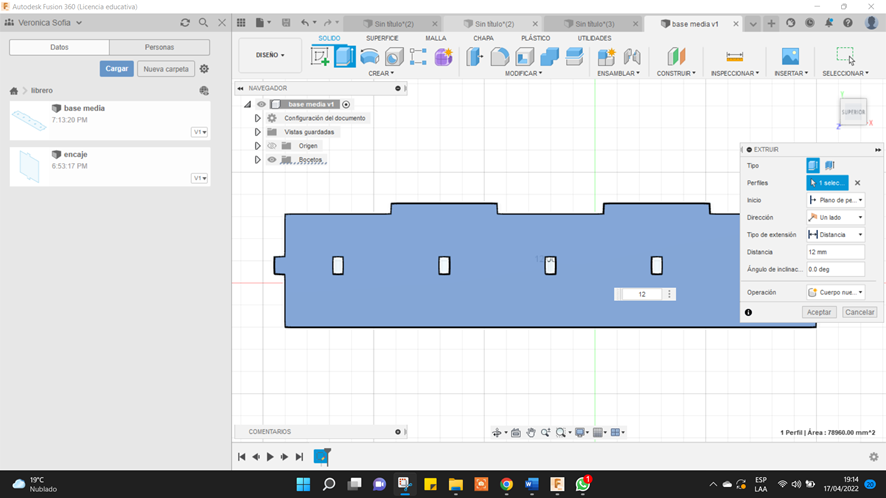Open the DISEÑO workspace dropdown
Image resolution: width=886 pixels, height=498 pixels.
[270, 55]
